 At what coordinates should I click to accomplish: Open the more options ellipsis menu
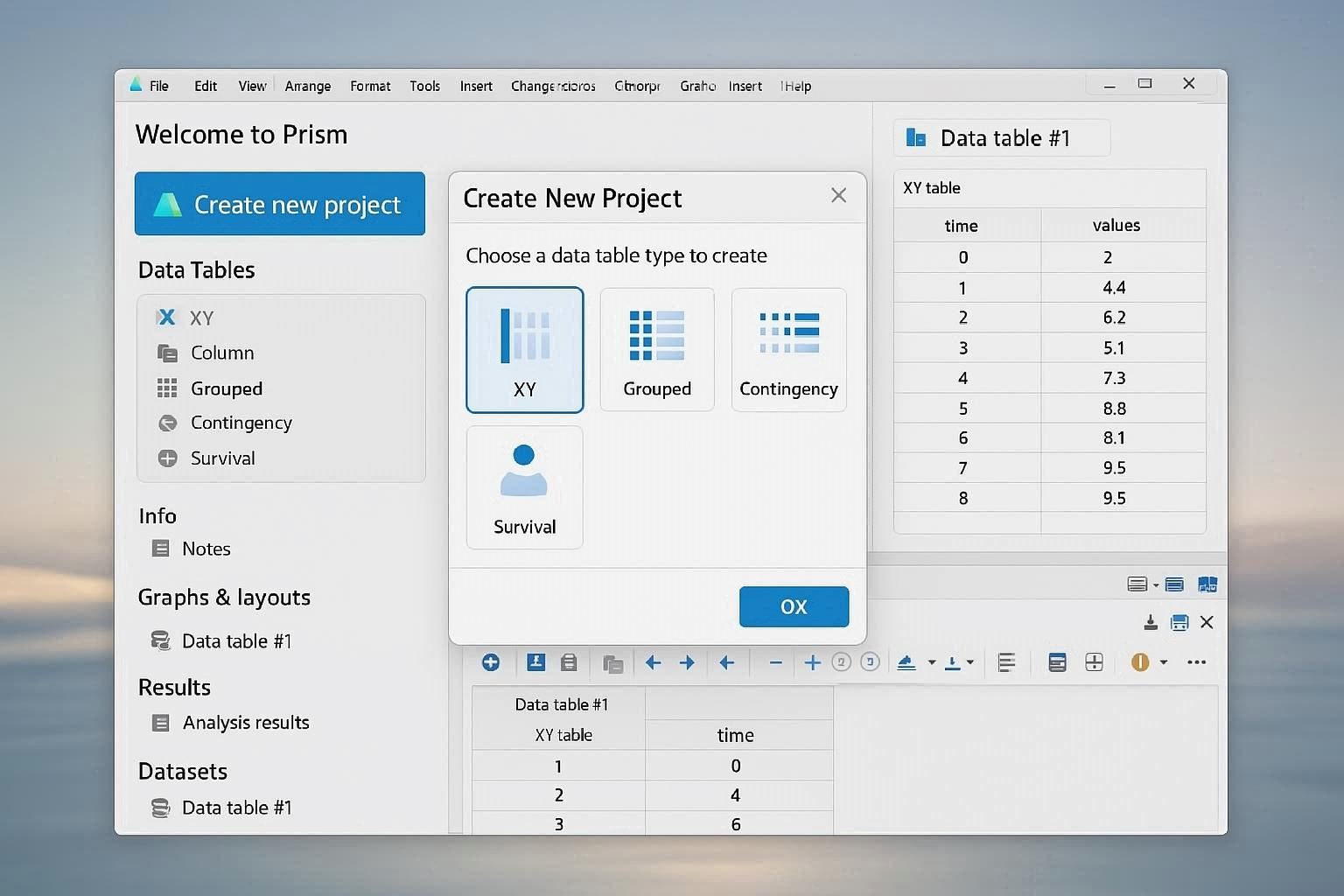[x=1197, y=662]
